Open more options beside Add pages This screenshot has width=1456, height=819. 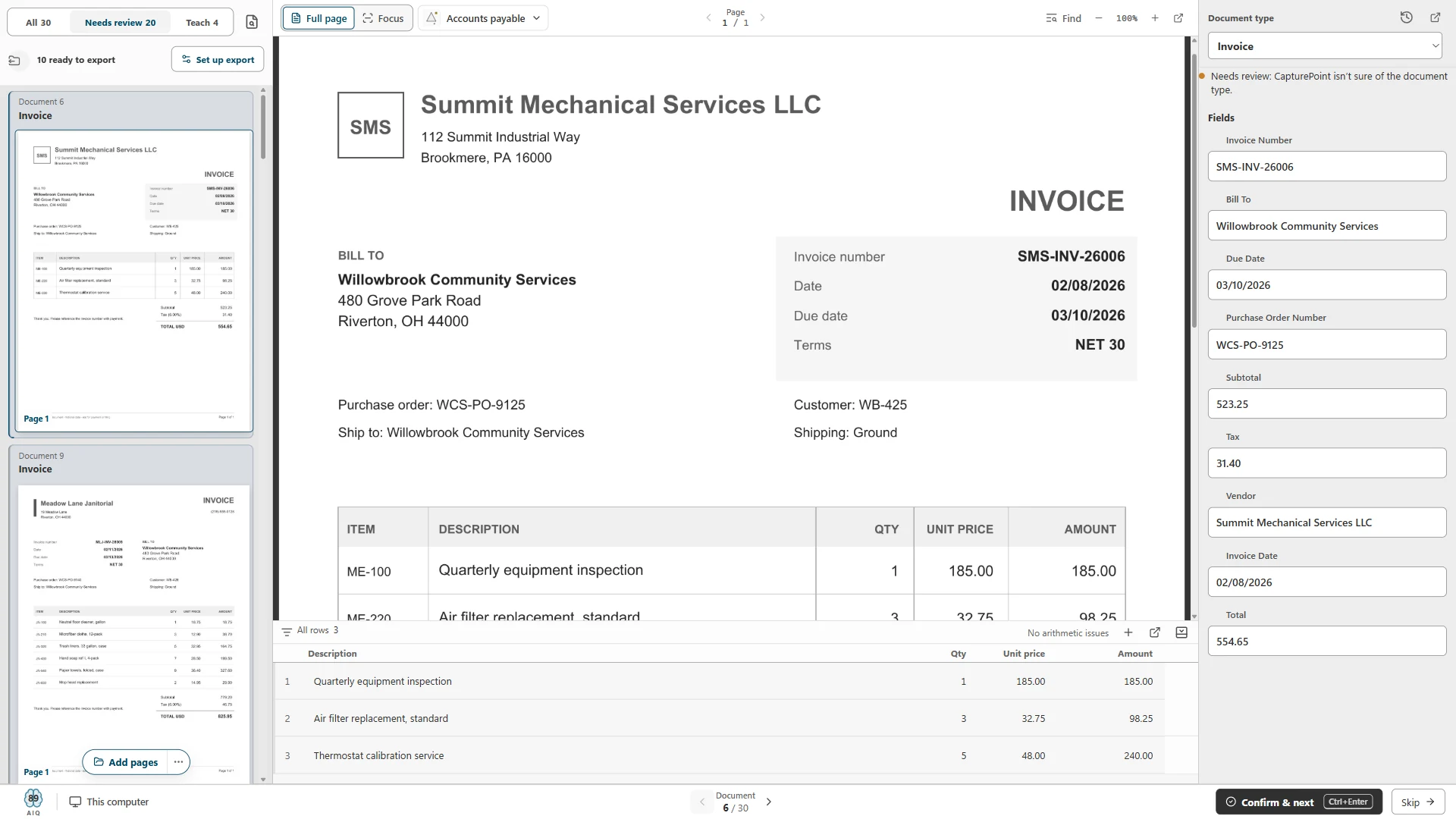(178, 762)
